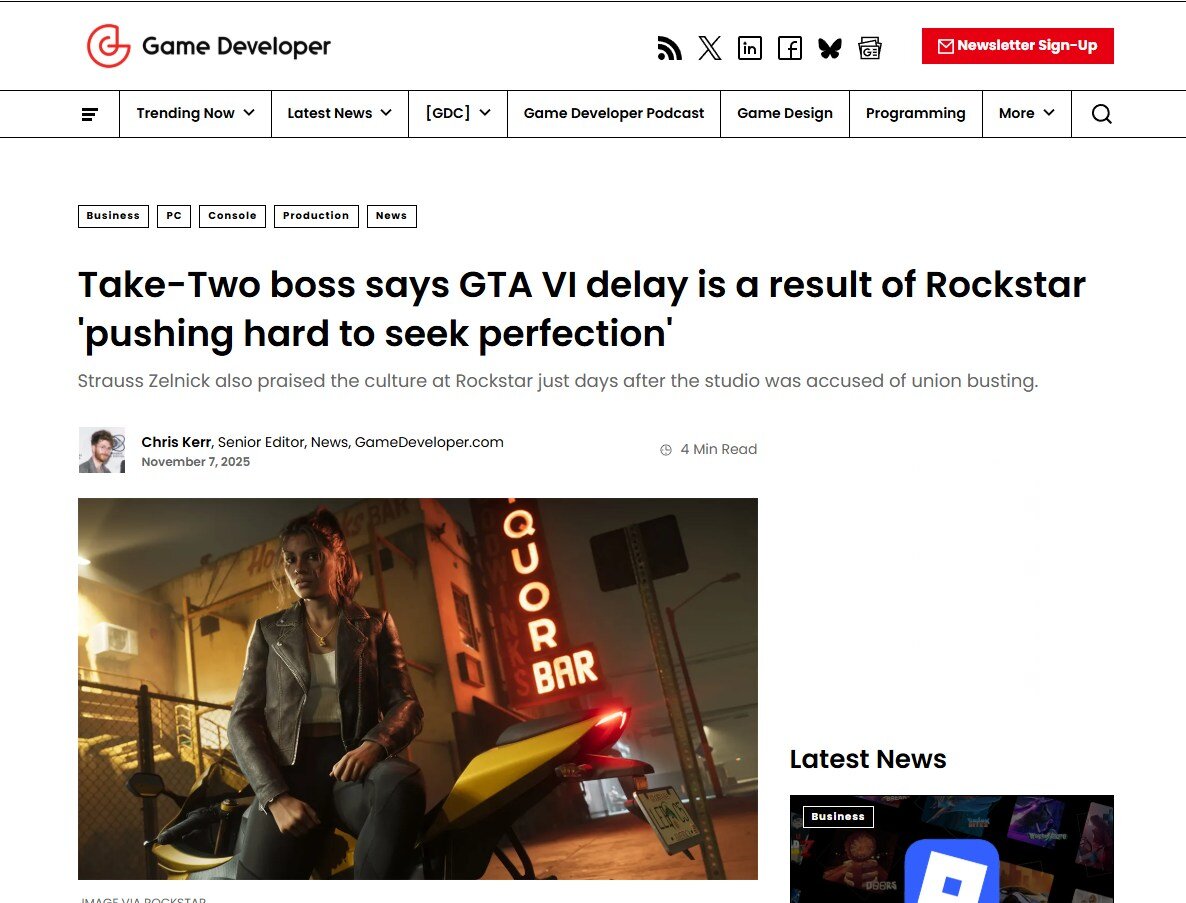The width and height of the screenshot is (1186, 903).
Task: Open the LinkedIn social icon
Action: 750,48
